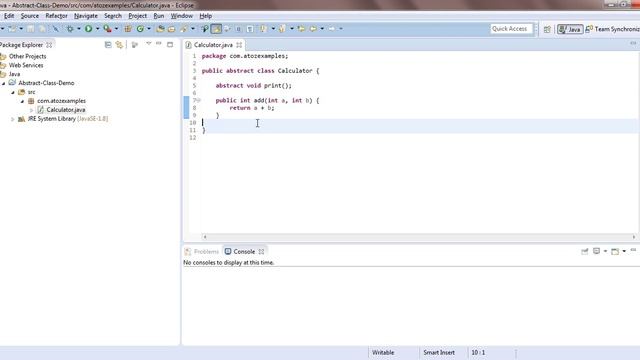This screenshot has height=360, width=640.
Task: Open the New Java Class dropdown arrow
Action: click(x=149, y=29)
